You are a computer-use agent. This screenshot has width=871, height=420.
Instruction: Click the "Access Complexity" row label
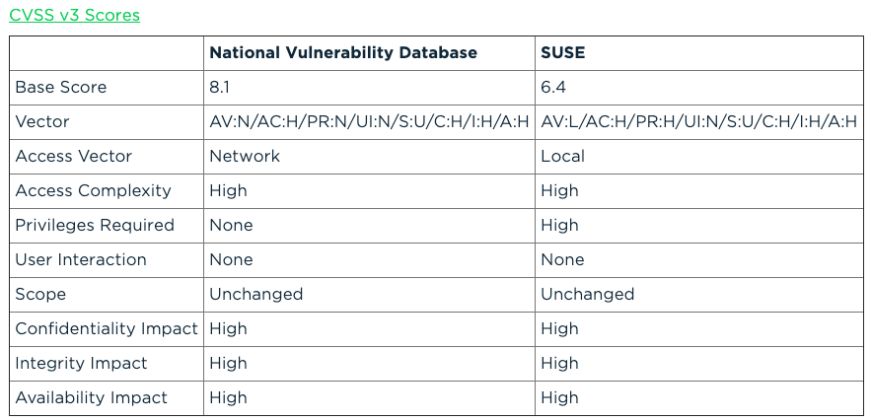point(93,191)
